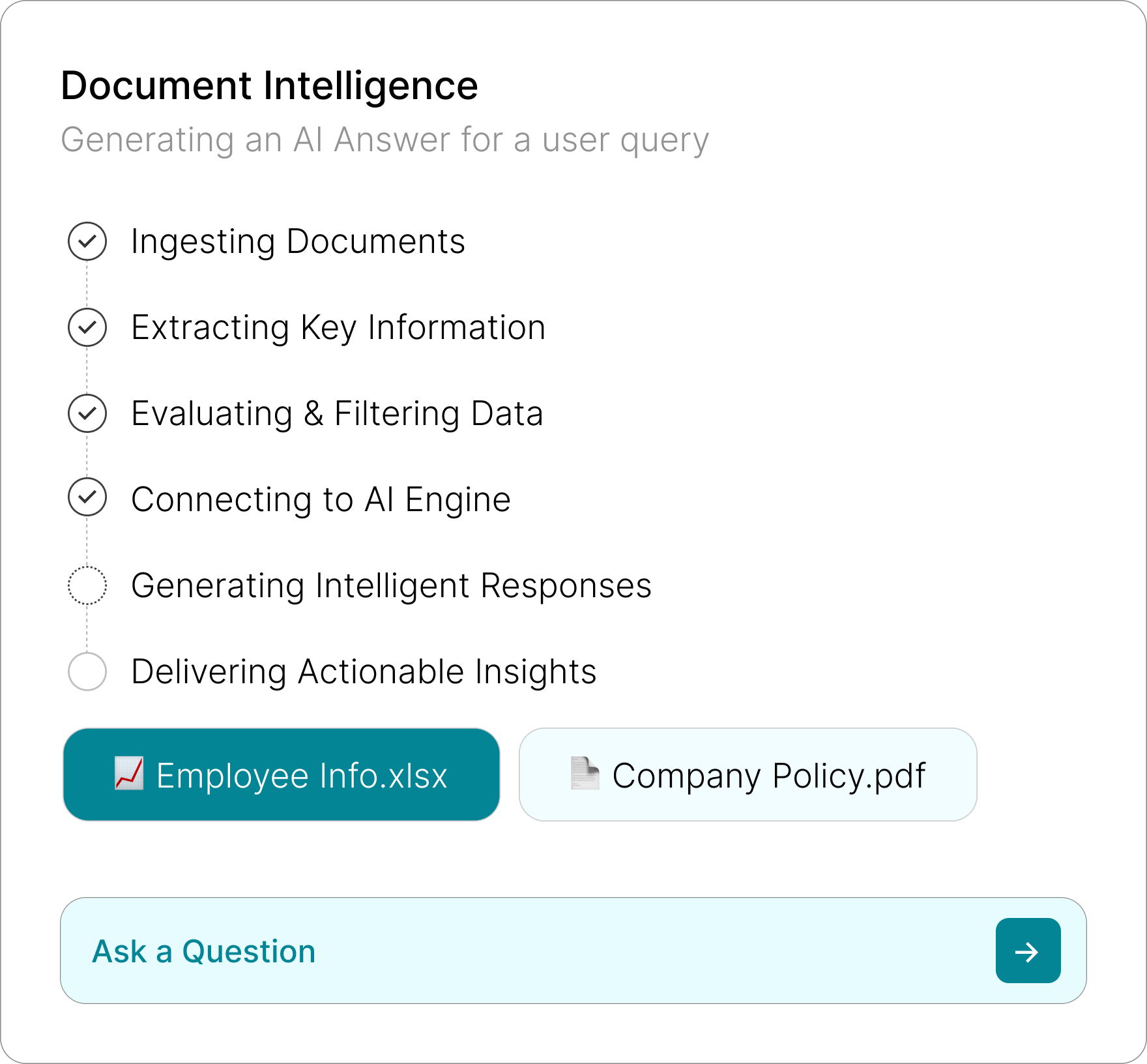Click the Delivering Actionable Insights step label
This screenshot has width=1147, height=1064.
coord(364,672)
